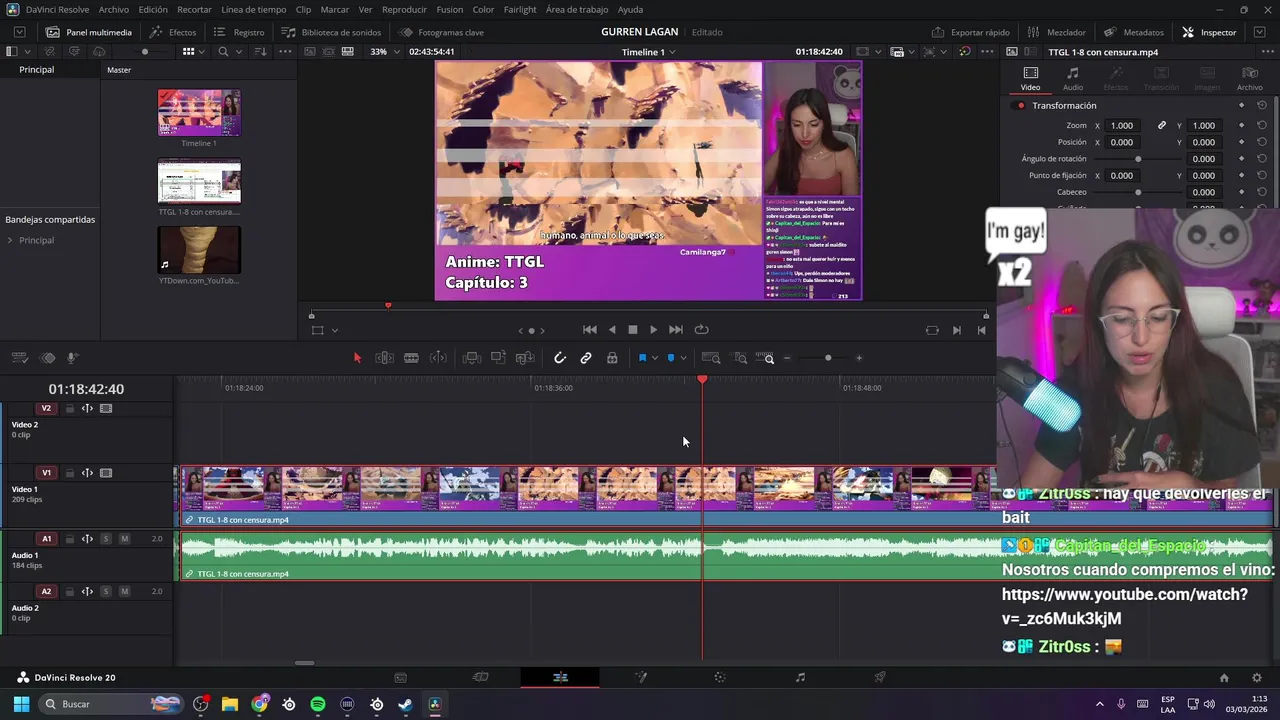Screen dimensions: 1280x720
Task: Activate the Trim edit mode tool
Action: click(384, 358)
